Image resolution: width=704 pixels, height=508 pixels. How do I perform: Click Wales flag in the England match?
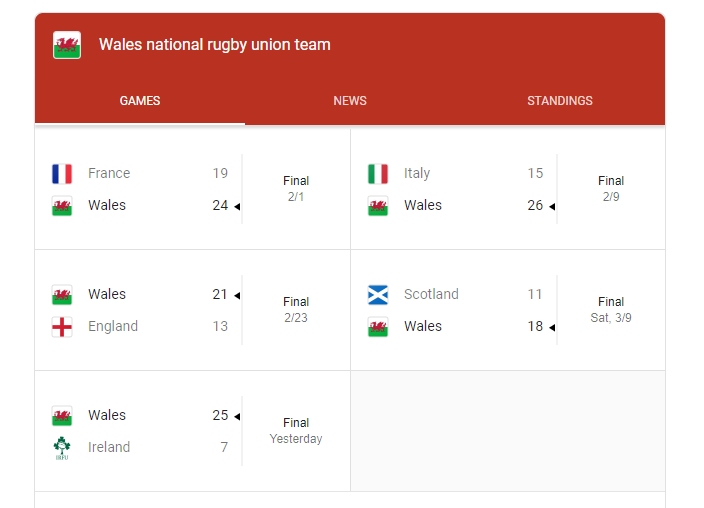(62, 294)
